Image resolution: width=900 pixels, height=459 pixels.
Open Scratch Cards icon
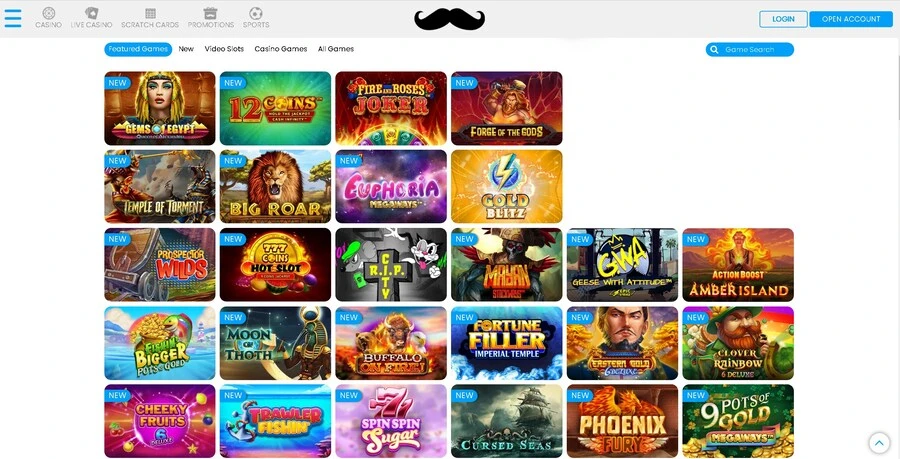click(150, 13)
